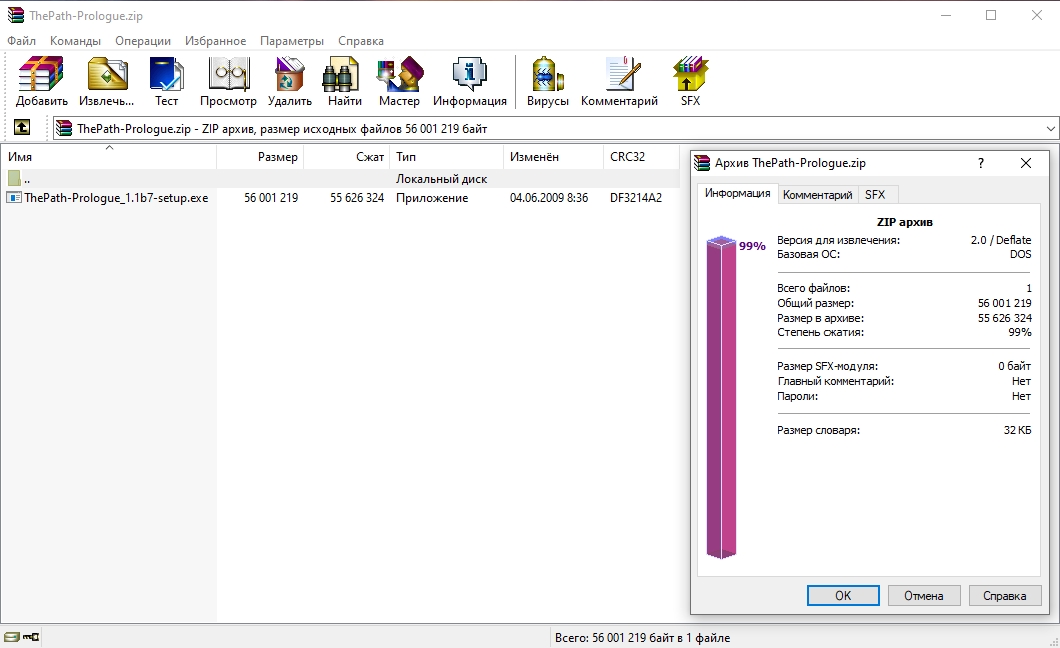Confirm with the OK button
Viewport: 1060px width, 648px height.
843,595
